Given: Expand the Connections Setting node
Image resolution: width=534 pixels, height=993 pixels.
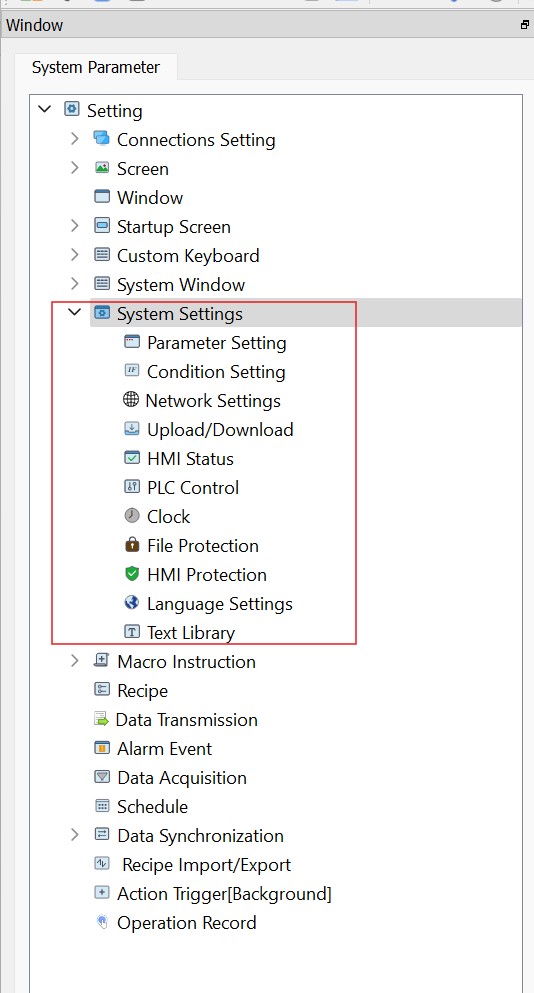Looking at the screenshot, I should pos(75,139).
